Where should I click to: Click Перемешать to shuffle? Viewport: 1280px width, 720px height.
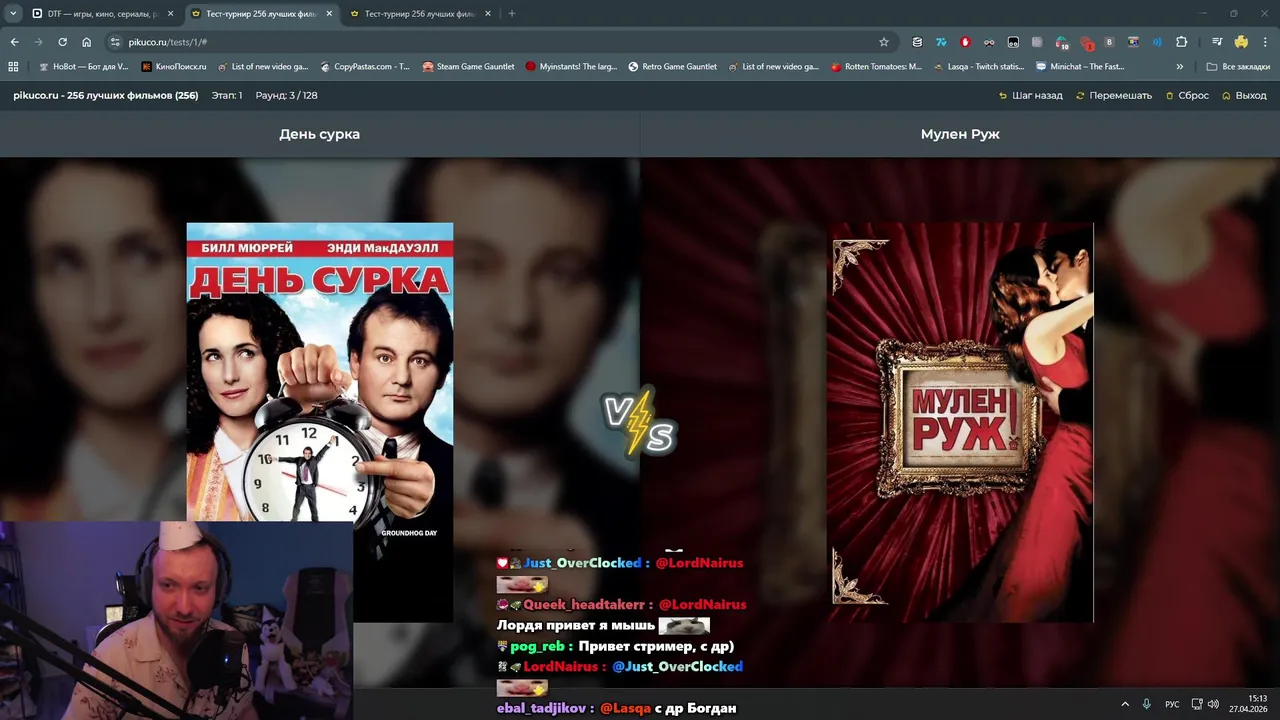[x=1113, y=95]
